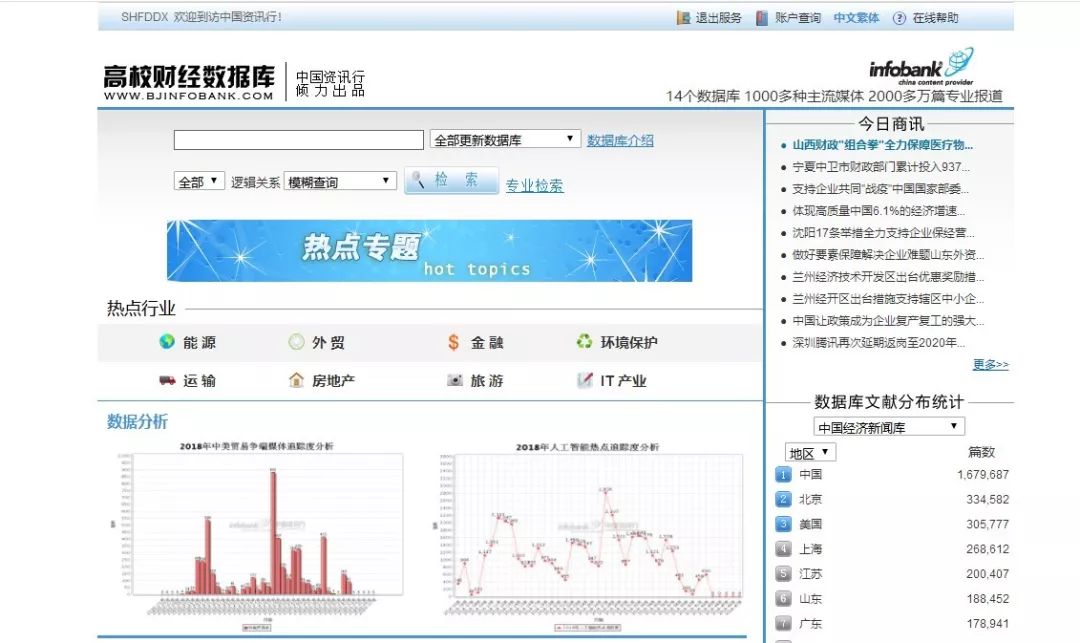This screenshot has width=1080, height=643.
Task: Click the 账户查询 account icon
Action: point(761,18)
